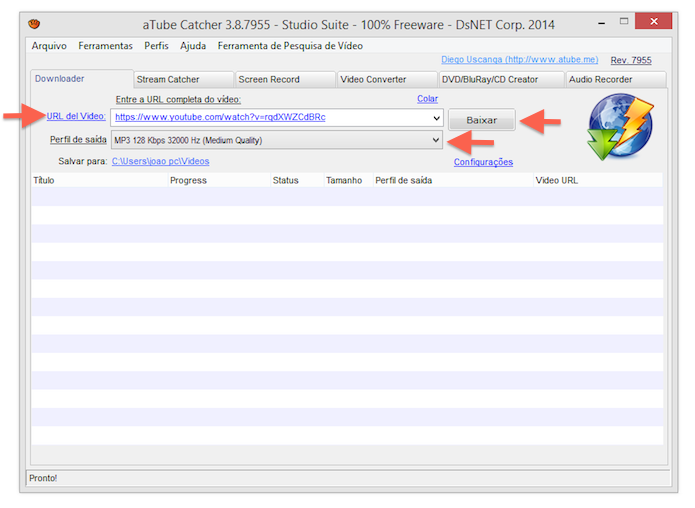Switch to the Stream Catcher tab
The height and width of the screenshot is (508, 695).
pyautogui.click(x=184, y=79)
